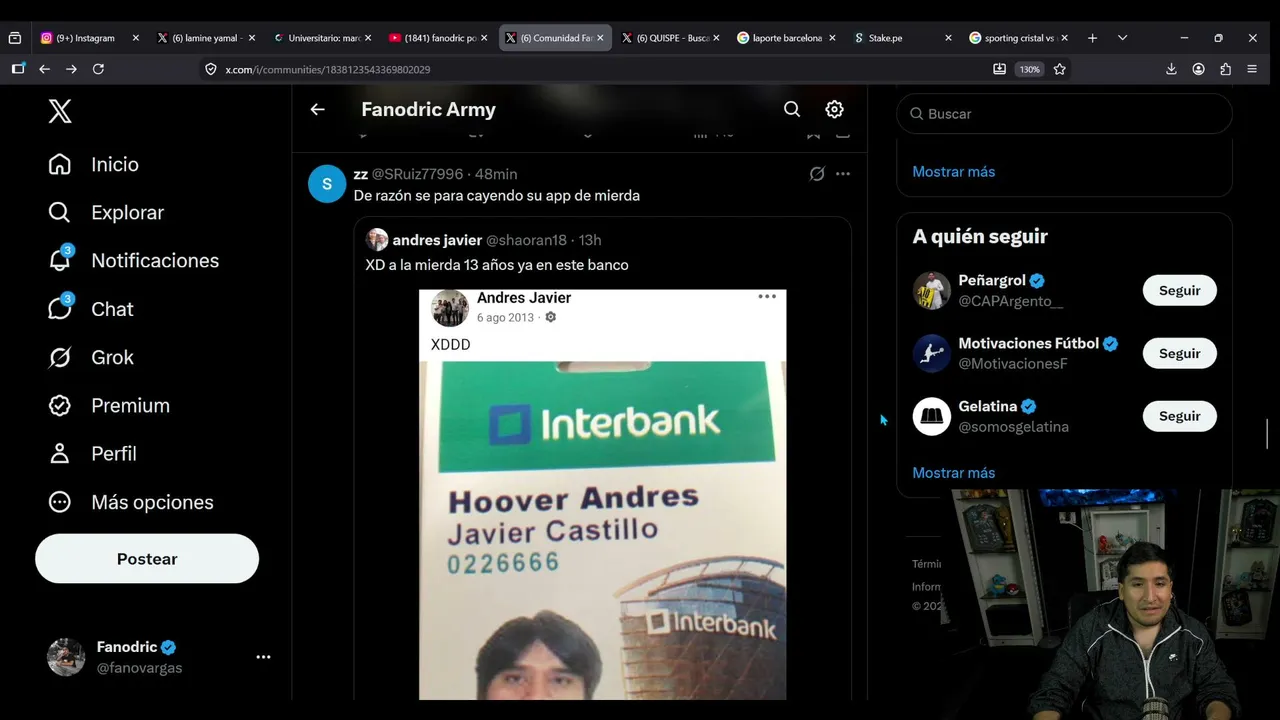Open the browser extensions menu

[1225, 69]
